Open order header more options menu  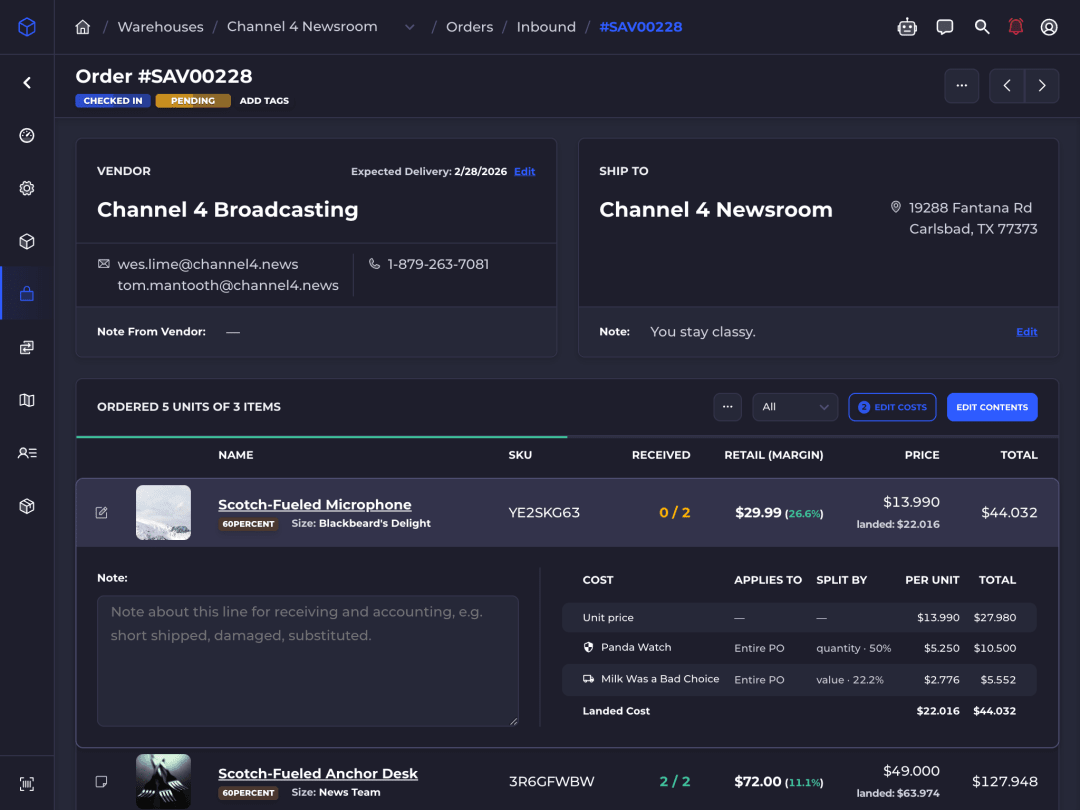tap(962, 85)
